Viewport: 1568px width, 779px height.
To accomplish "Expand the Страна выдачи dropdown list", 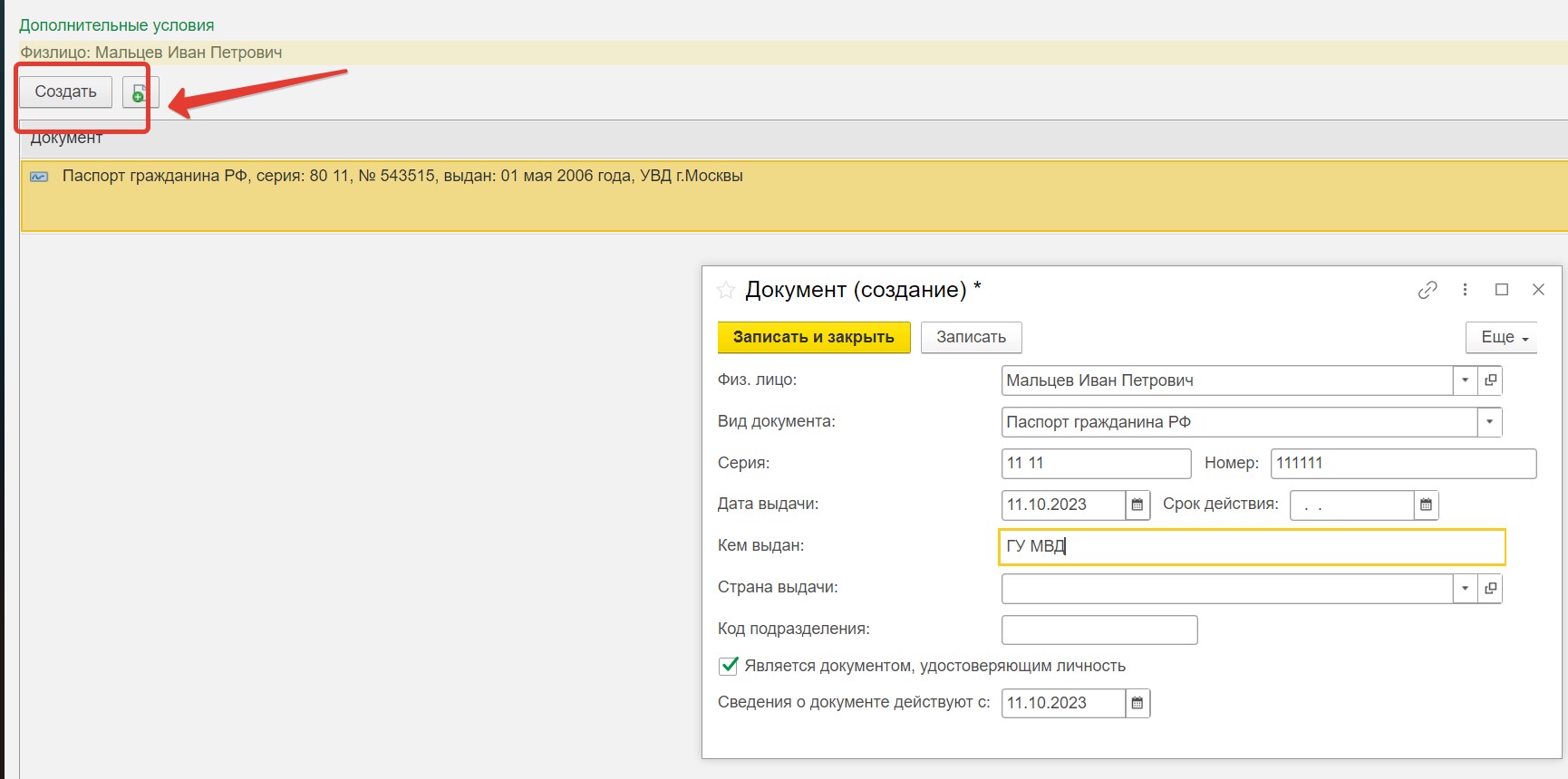I will 1465,589.
